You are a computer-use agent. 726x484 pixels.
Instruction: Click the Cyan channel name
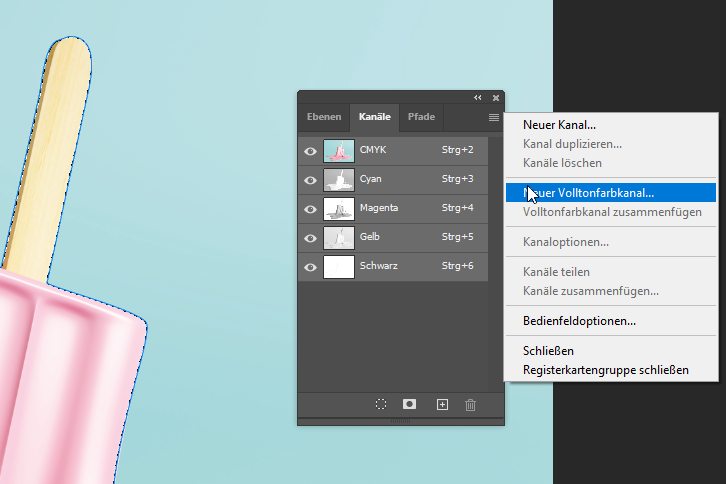click(x=370, y=179)
